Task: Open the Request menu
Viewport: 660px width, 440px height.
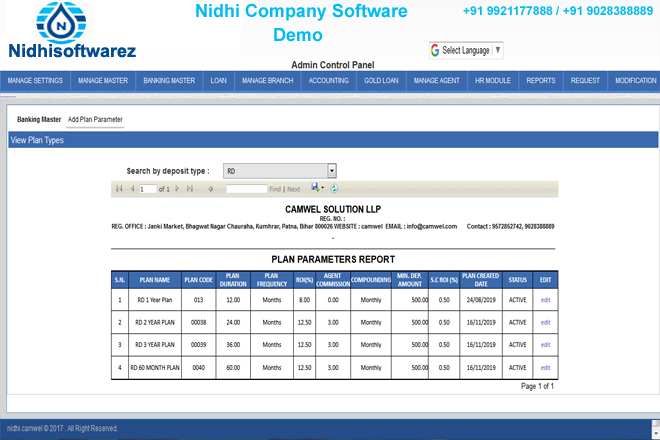Action: 585,80
